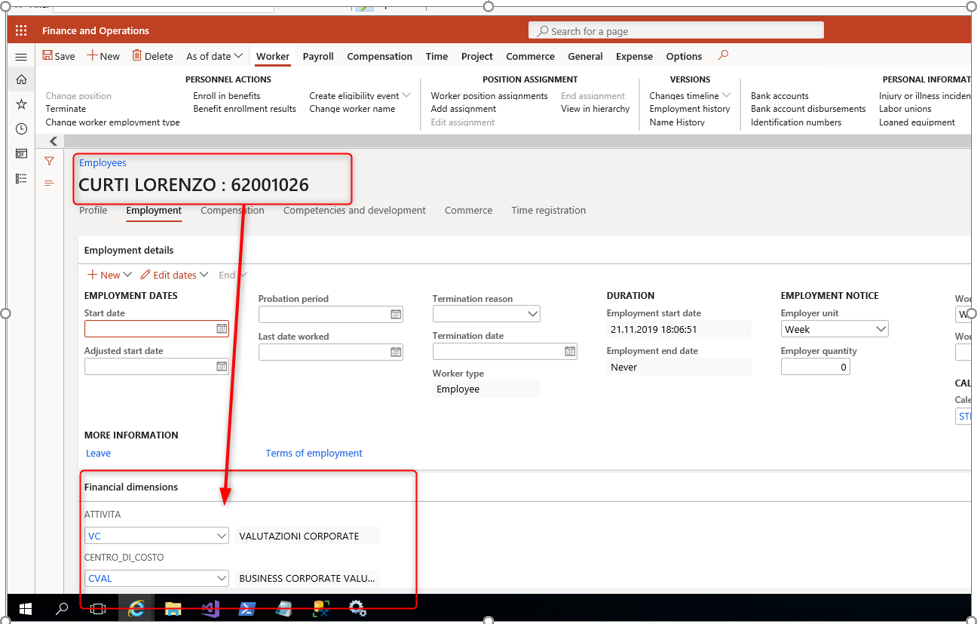Click New in the top action pane
This screenshot has width=979, height=624.
(103, 56)
